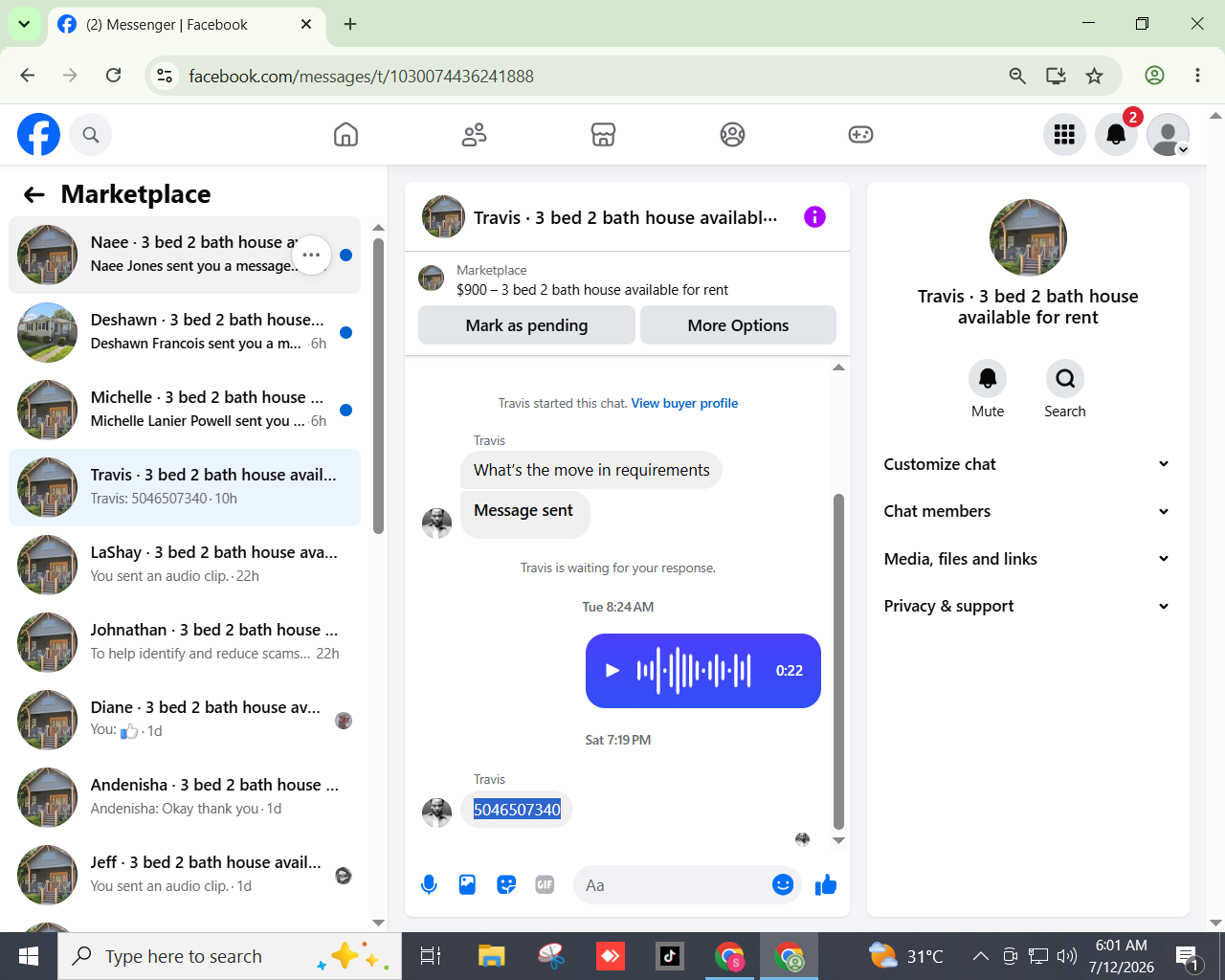
Task: Open the Facebook menu grid icon
Action: (1064, 135)
